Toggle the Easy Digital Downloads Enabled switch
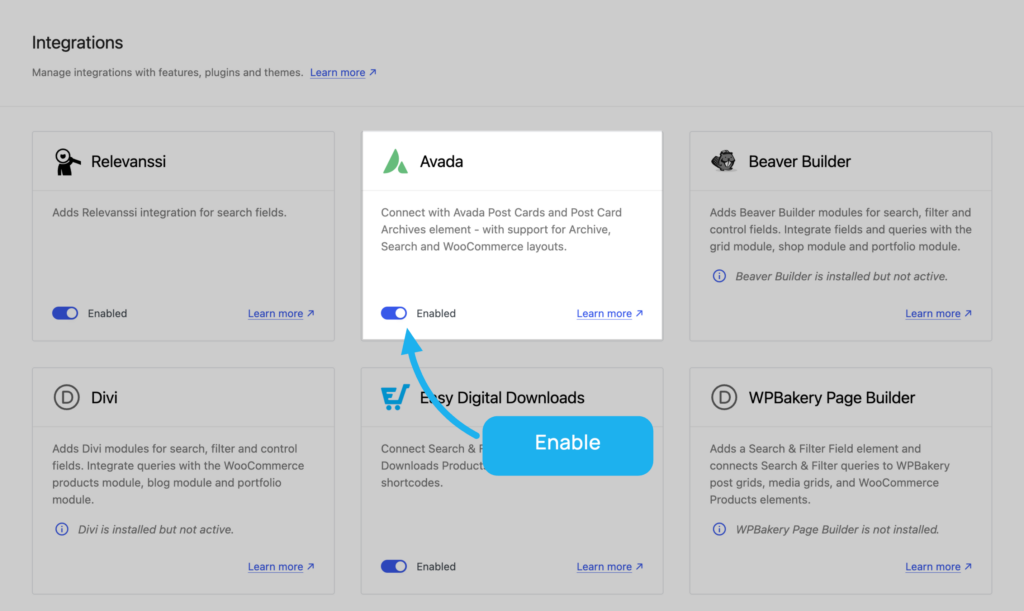The width and height of the screenshot is (1024, 611). click(394, 567)
